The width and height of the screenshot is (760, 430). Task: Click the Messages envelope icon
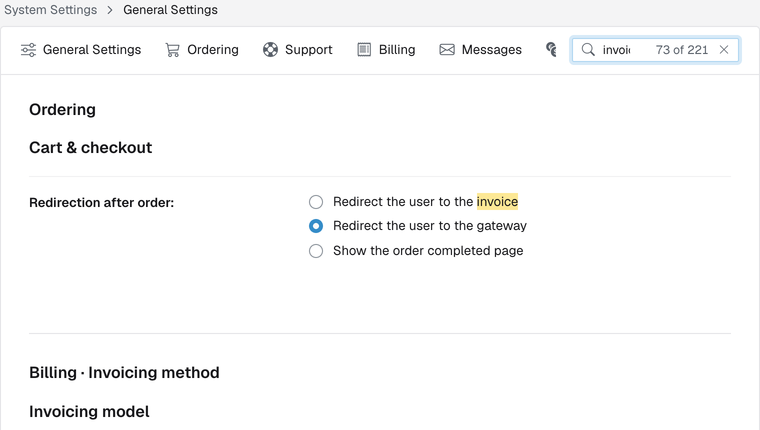click(447, 49)
